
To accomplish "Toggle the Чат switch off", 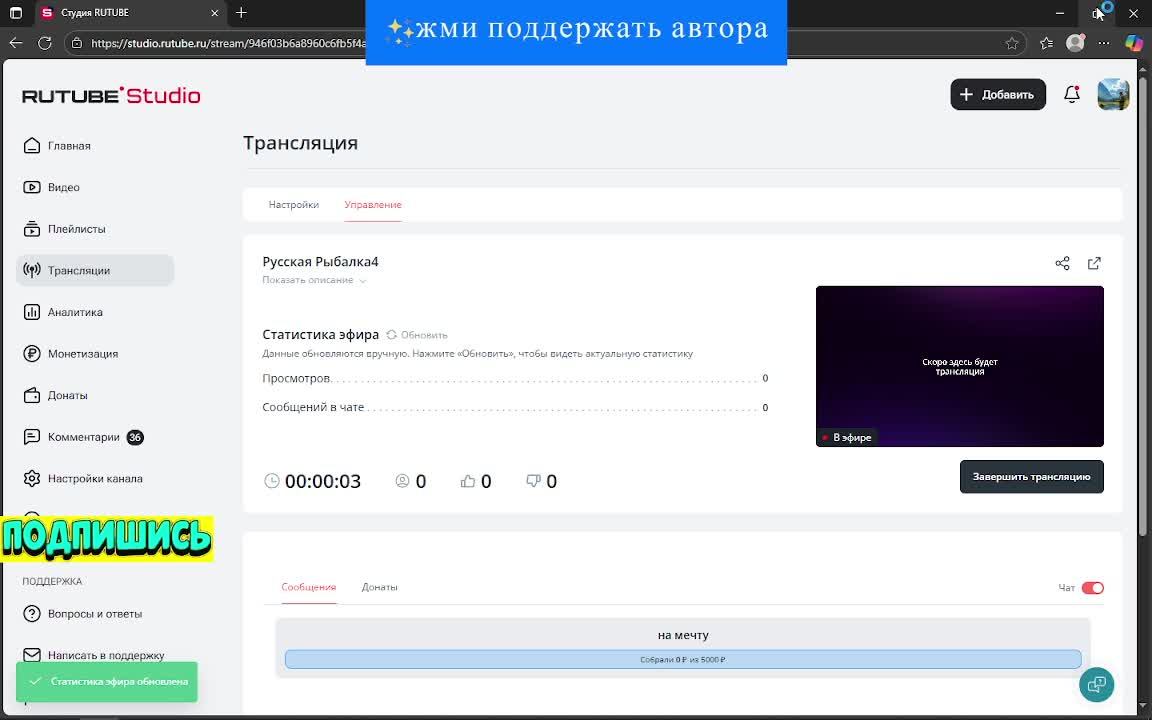I will coord(1092,588).
